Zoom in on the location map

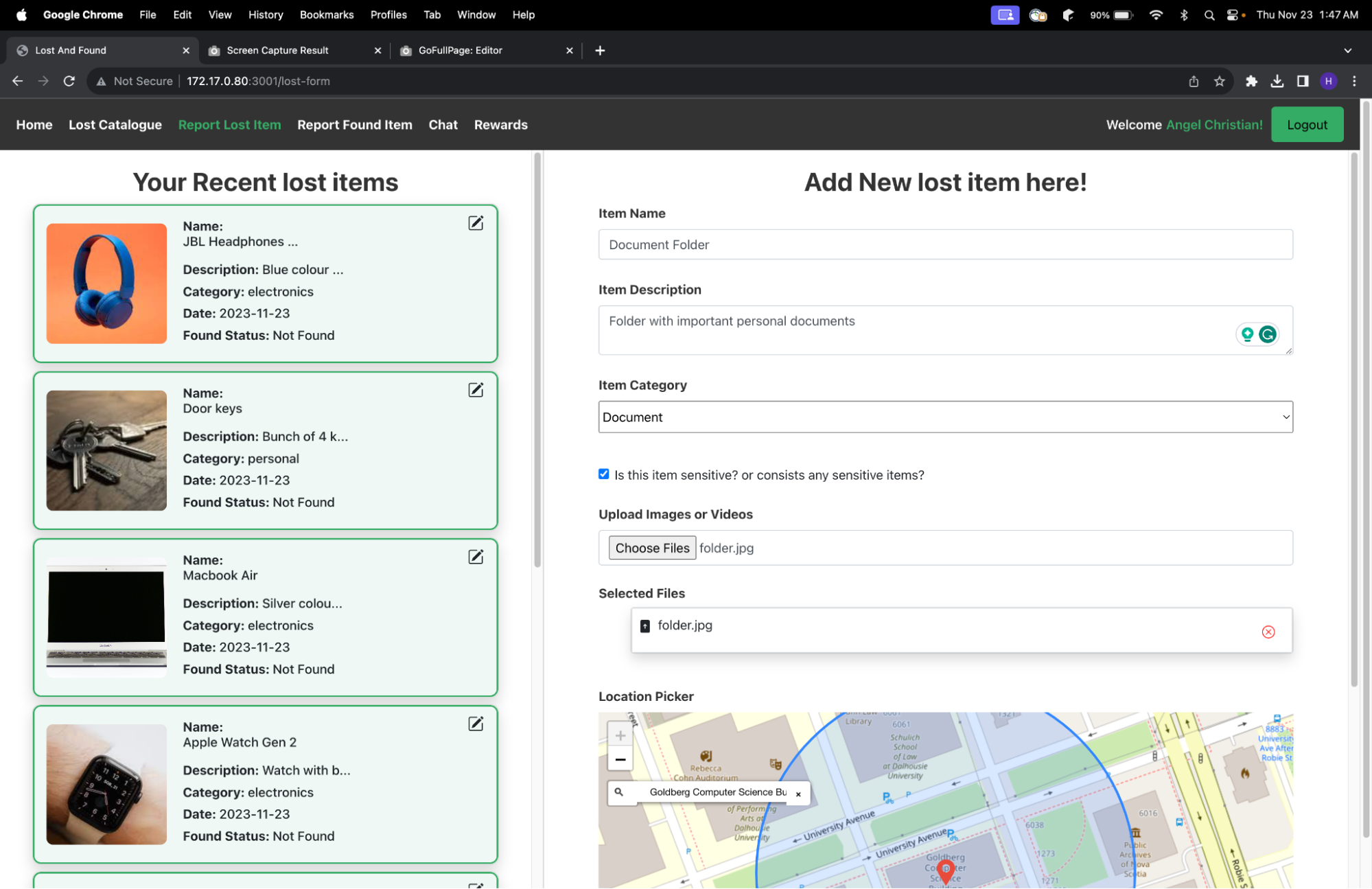coord(620,735)
